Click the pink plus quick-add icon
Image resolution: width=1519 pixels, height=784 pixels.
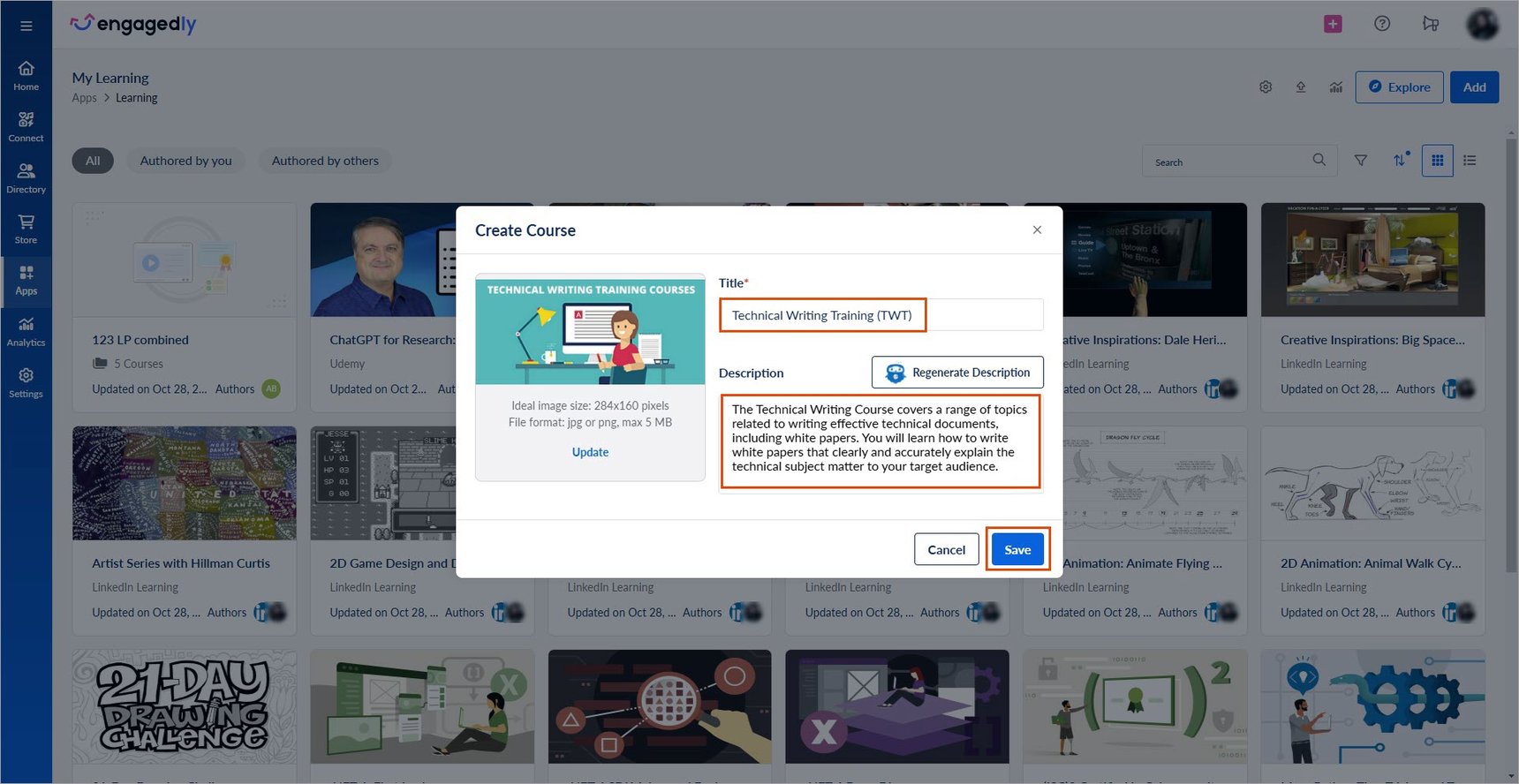(1333, 24)
